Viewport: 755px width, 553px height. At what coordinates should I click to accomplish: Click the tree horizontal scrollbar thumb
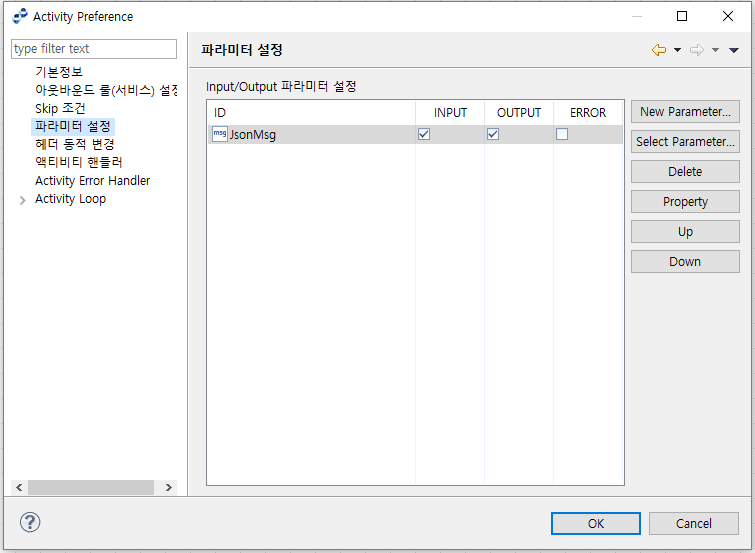pyautogui.click(x=91, y=487)
